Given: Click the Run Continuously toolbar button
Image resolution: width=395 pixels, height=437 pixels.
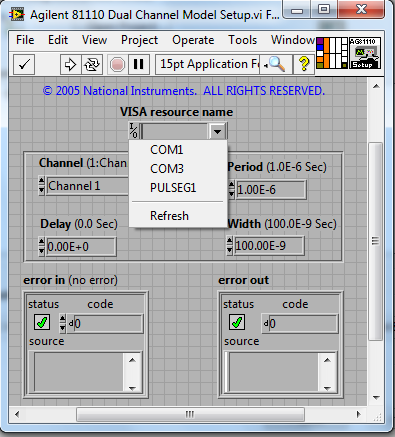Looking at the screenshot, I should pos(92,64).
